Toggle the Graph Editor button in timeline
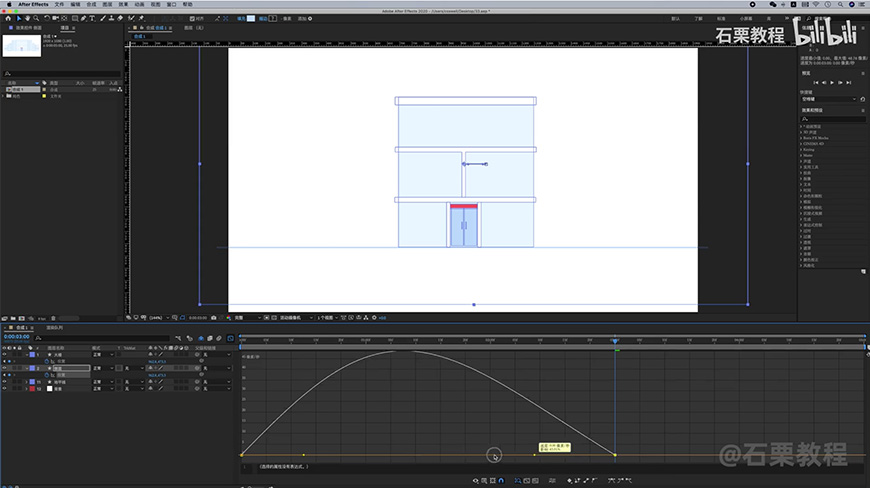The width and height of the screenshot is (870, 488). click(230, 338)
